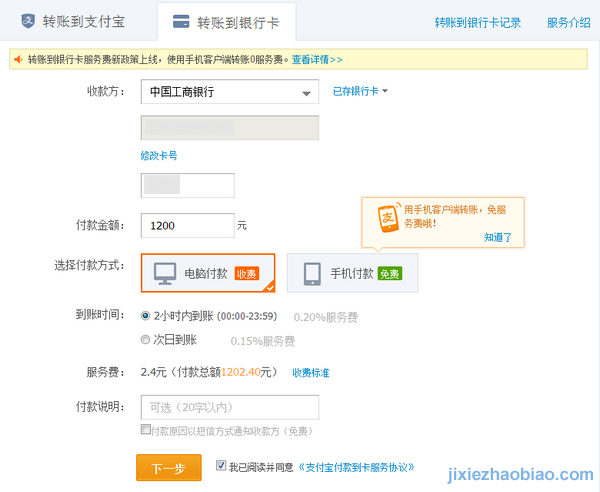The width and height of the screenshot is (600, 492).
Task: Switch to 转账到银行卡 tab
Action: coord(226,22)
